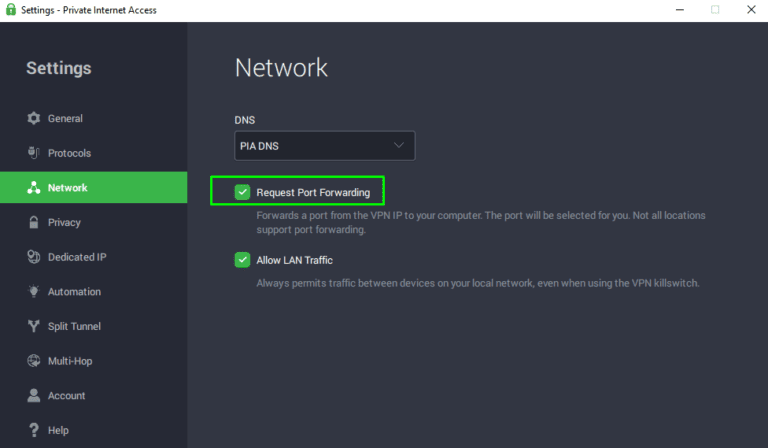Click the Protocols plug icon
The image size is (768, 448).
33,153
